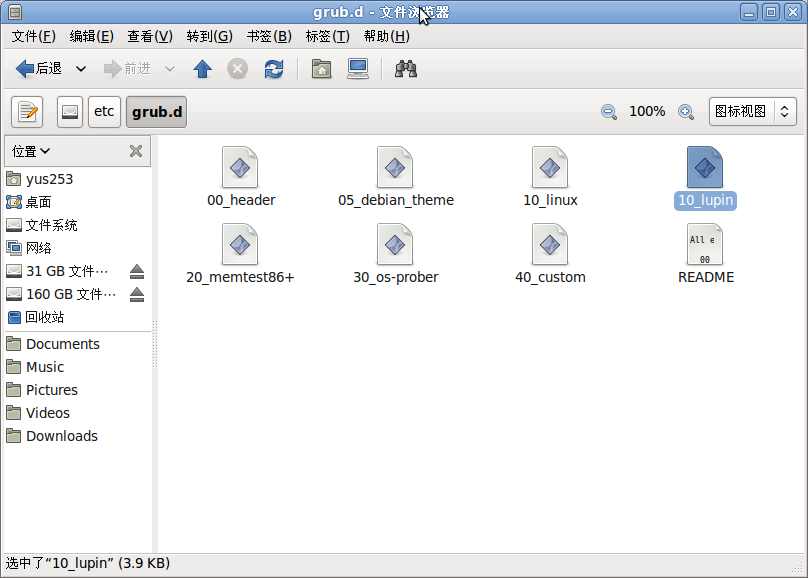Maximize the grub.d file browser window
Image resolution: width=808 pixels, height=578 pixels.
(771, 12)
